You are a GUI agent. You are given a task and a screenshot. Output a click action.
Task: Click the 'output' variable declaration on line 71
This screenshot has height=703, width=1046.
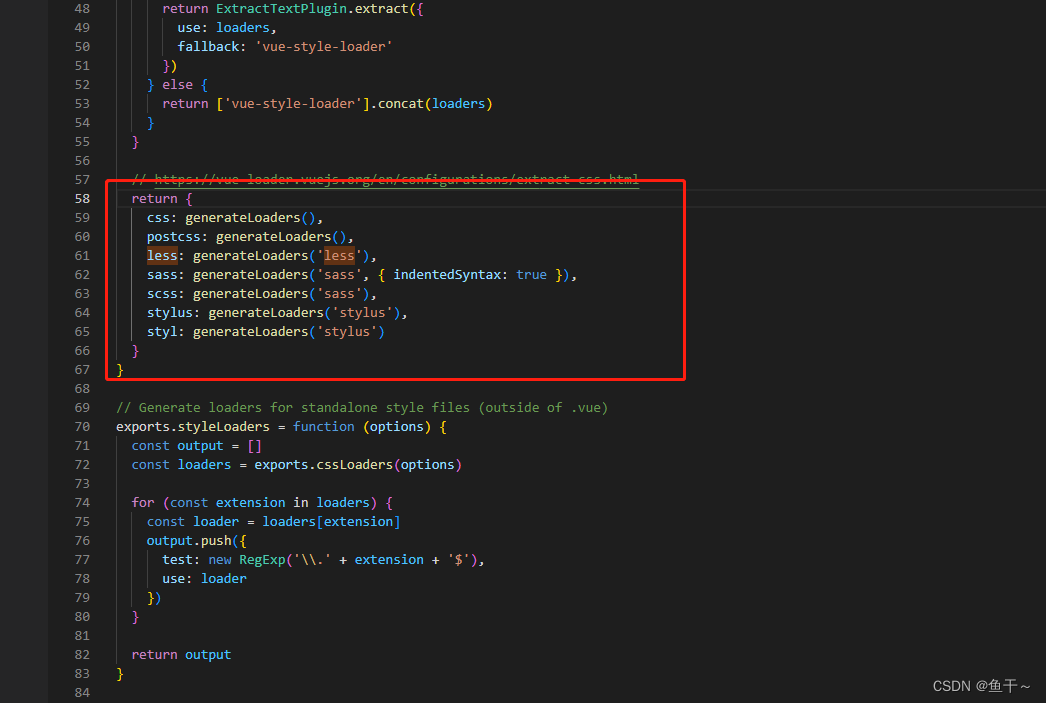coord(200,446)
